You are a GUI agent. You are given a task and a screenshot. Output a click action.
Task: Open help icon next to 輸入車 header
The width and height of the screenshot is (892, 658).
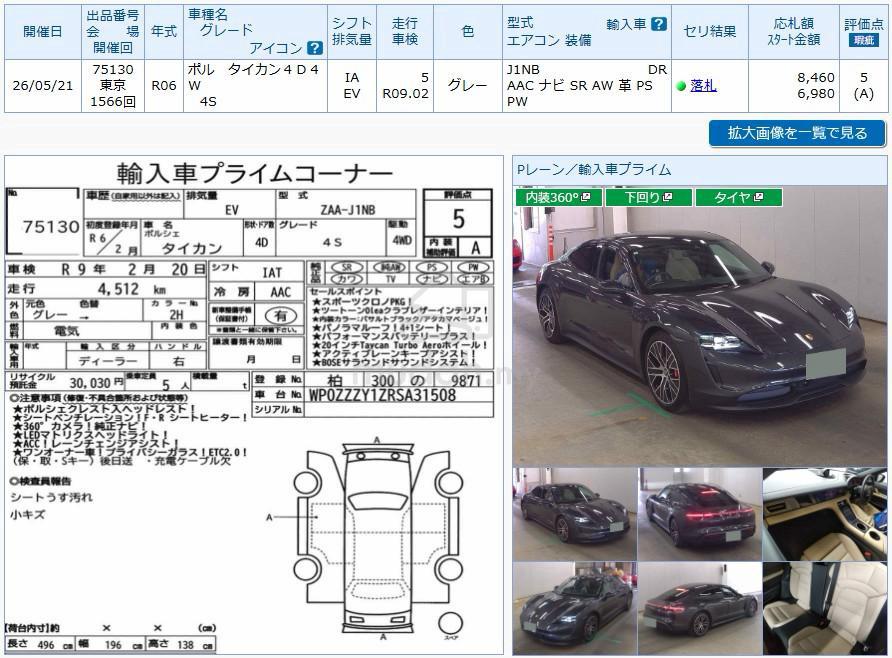(x=659, y=24)
